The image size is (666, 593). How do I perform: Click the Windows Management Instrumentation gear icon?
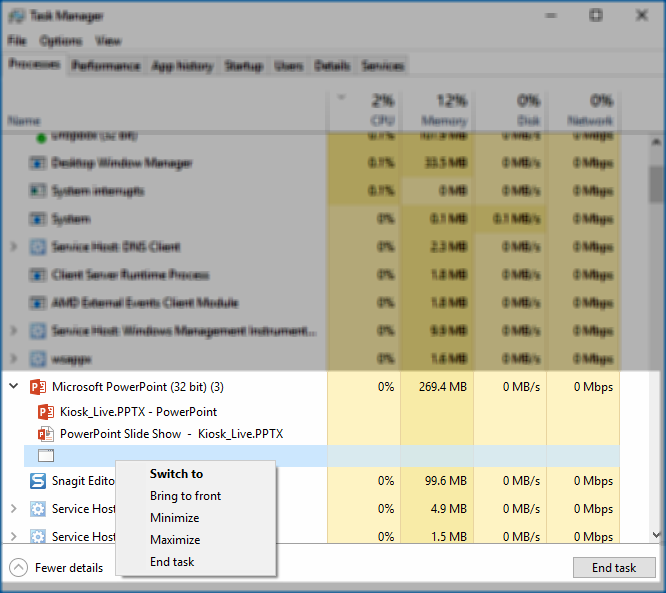(38, 331)
